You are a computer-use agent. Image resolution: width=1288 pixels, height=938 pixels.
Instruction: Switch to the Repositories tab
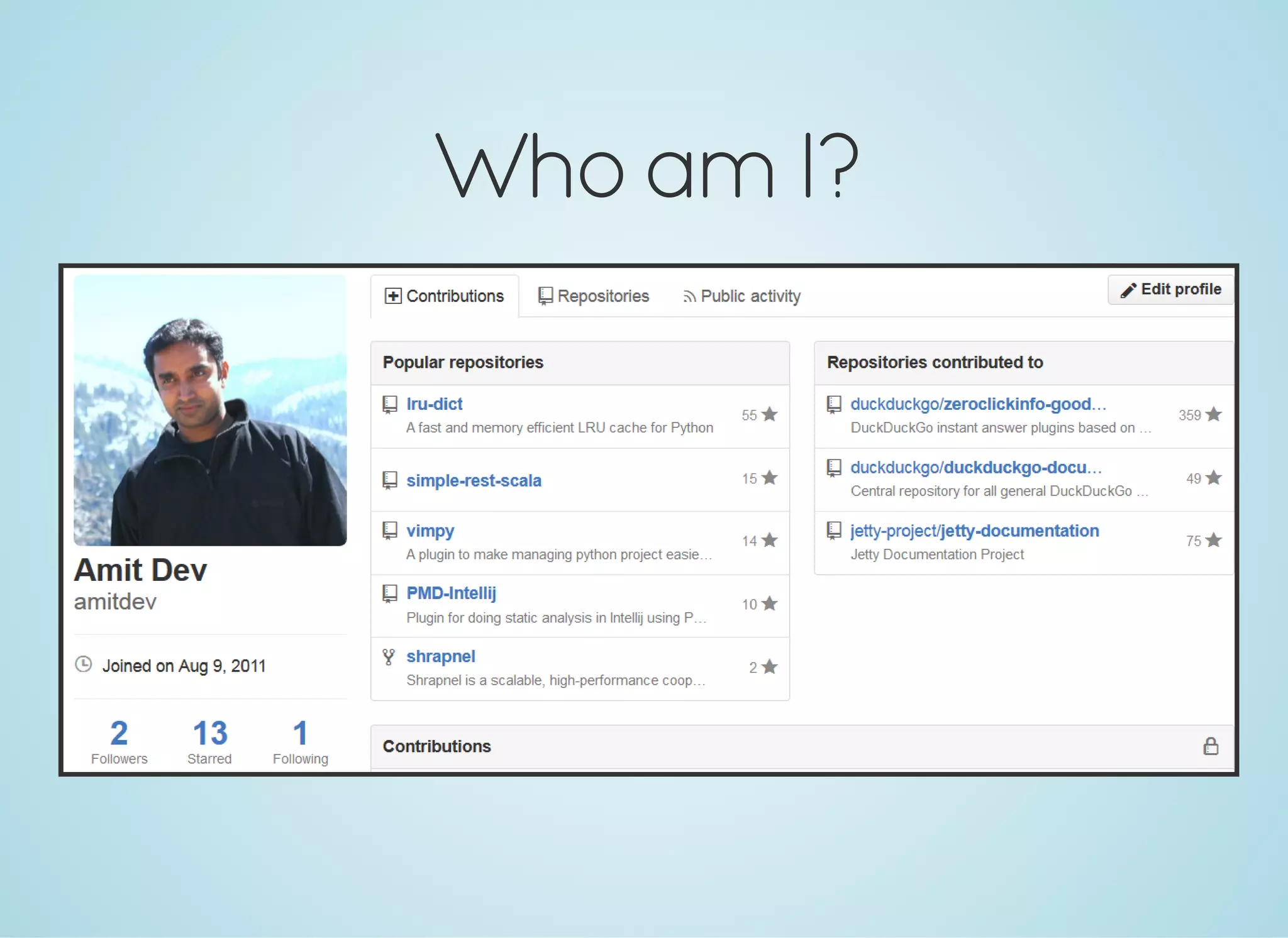click(x=594, y=296)
